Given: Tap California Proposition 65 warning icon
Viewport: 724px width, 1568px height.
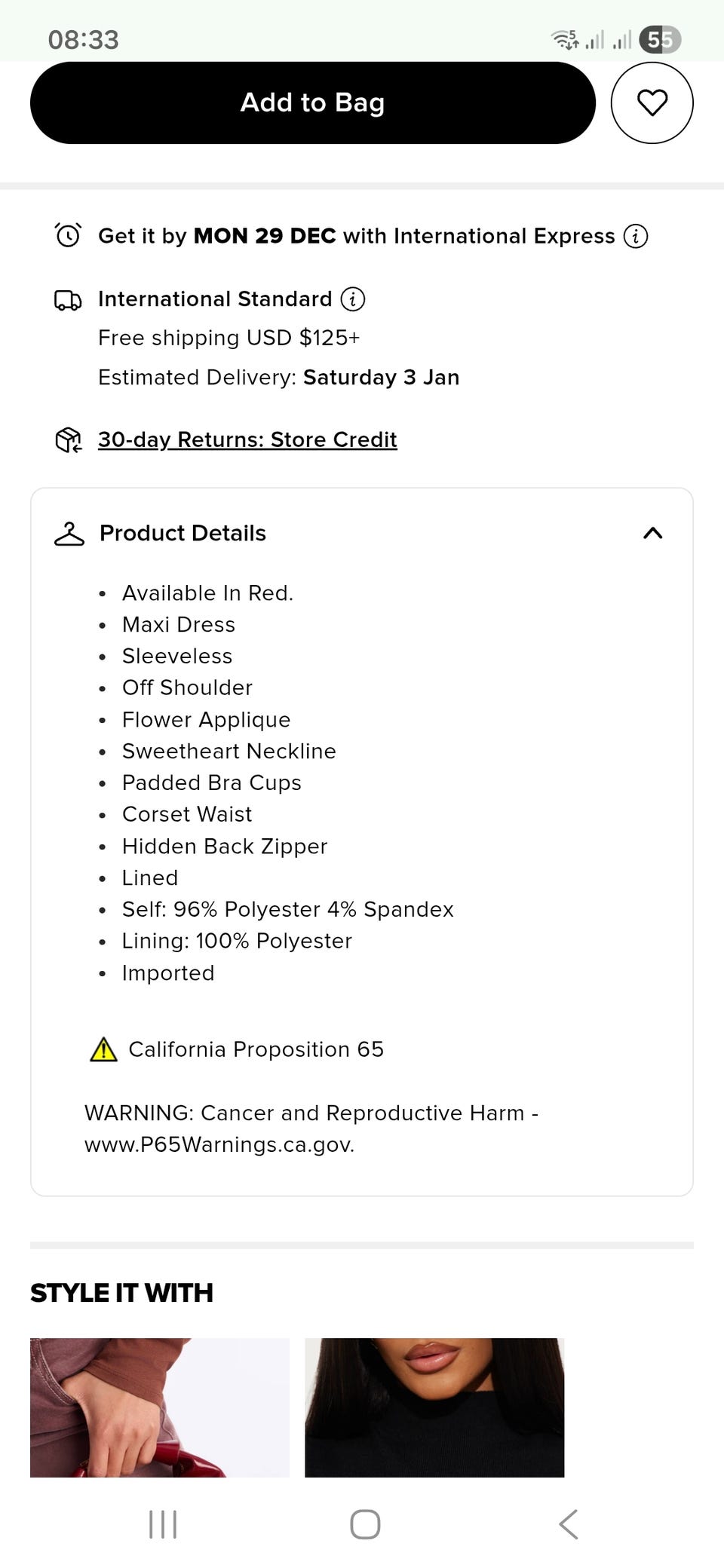Looking at the screenshot, I should (103, 1049).
